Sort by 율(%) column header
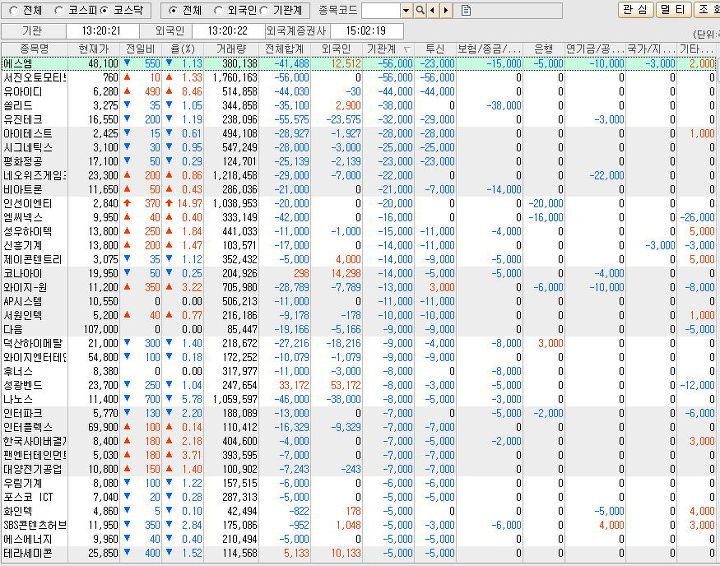 click(183, 49)
